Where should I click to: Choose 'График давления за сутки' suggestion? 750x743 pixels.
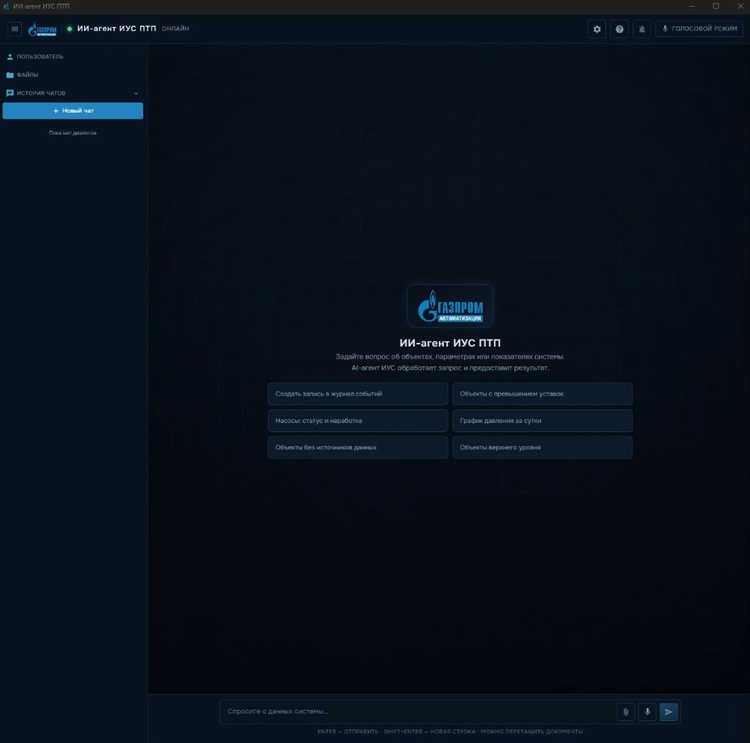[542, 421]
